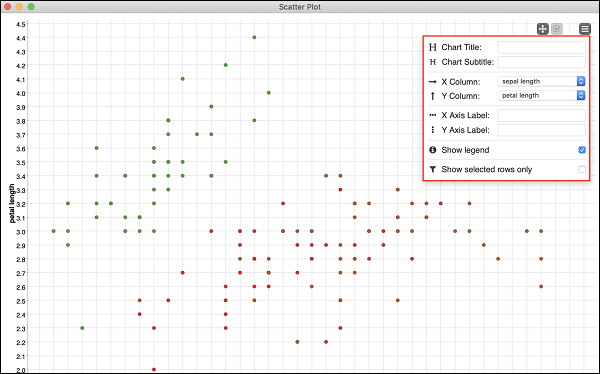Select the green data point at 4.1
This screenshot has width=600, height=374.
(x=183, y=79)
